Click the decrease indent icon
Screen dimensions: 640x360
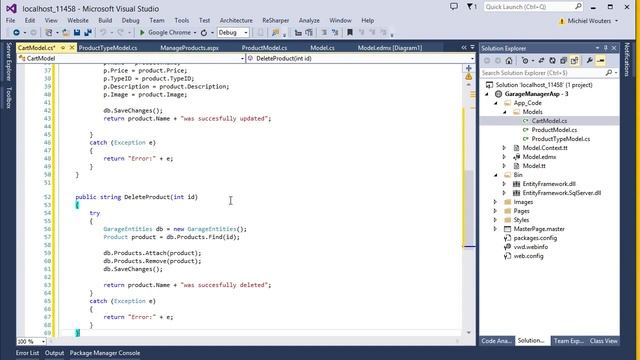click(298, 32)
